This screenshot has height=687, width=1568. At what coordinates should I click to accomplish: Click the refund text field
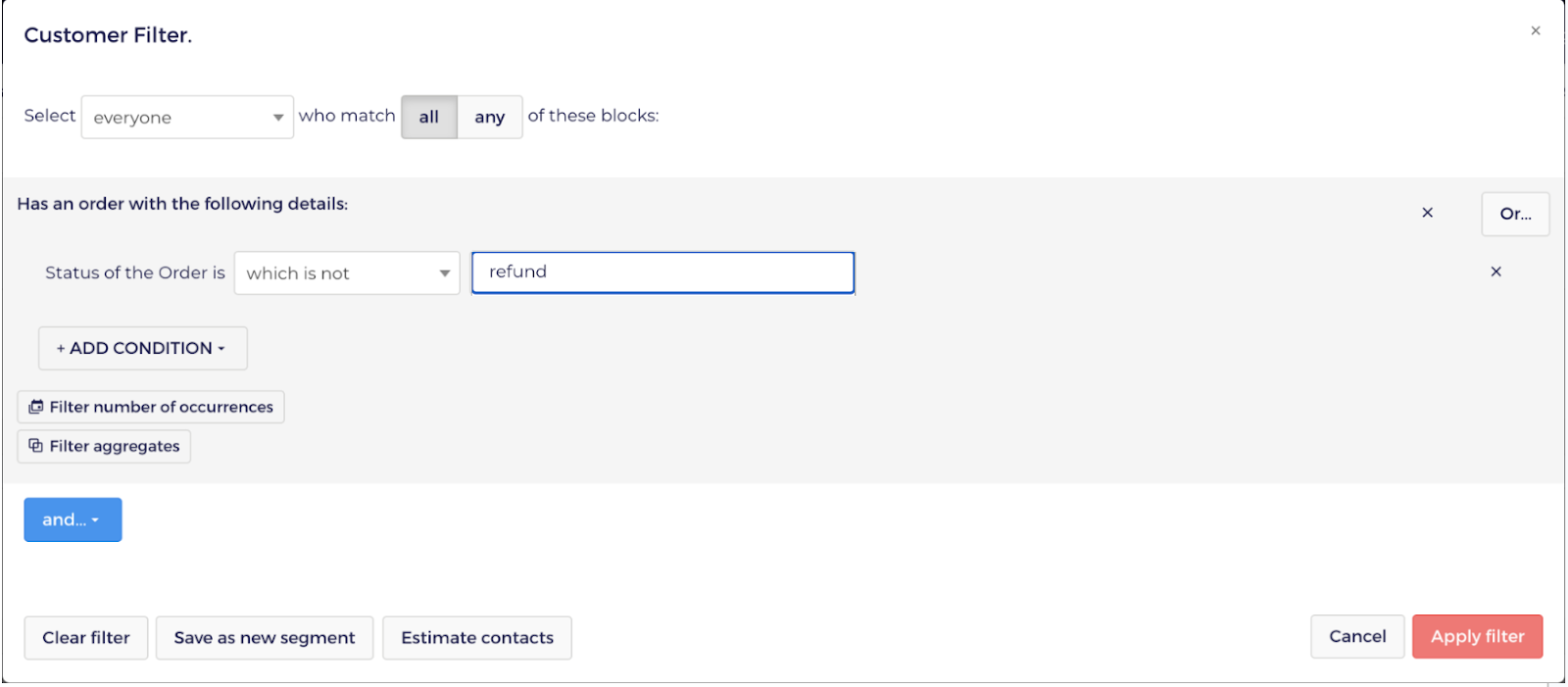pos(663,272)
